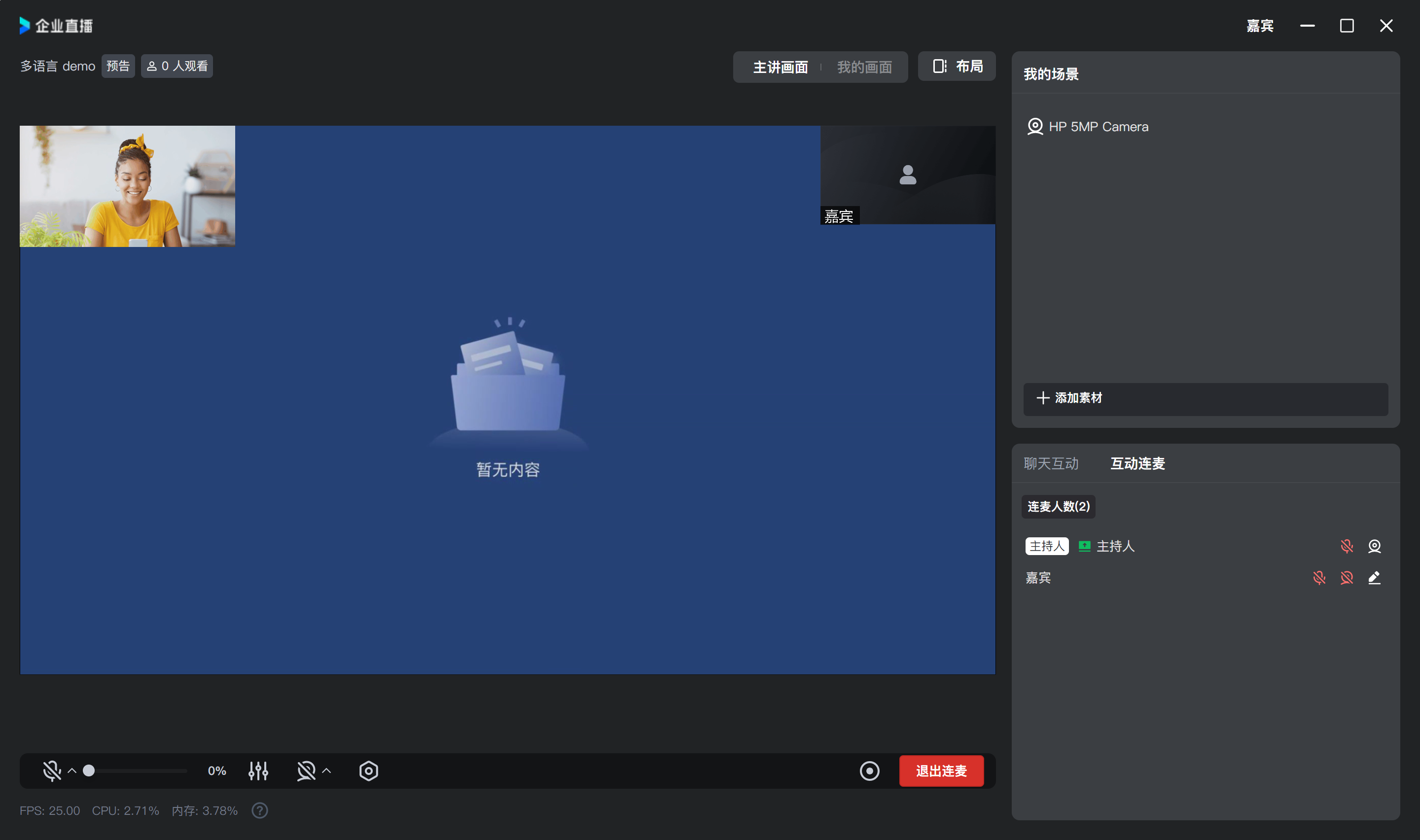
Task: Switch to 我的画面 view
Action: click(x=864, y=67)
